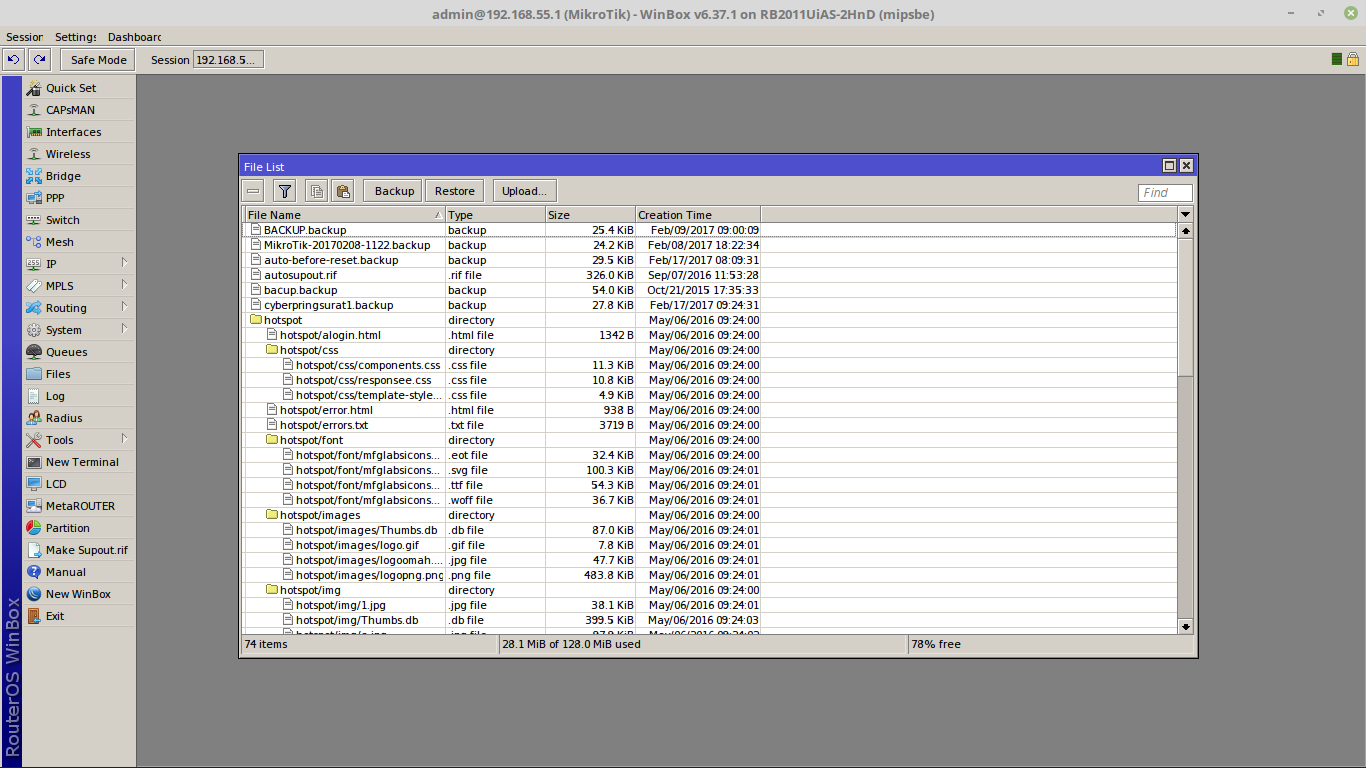The height and width of the screenshot is (768, 1366).
Task: Open the LCD settings
Action: click(x=79, y=484)
